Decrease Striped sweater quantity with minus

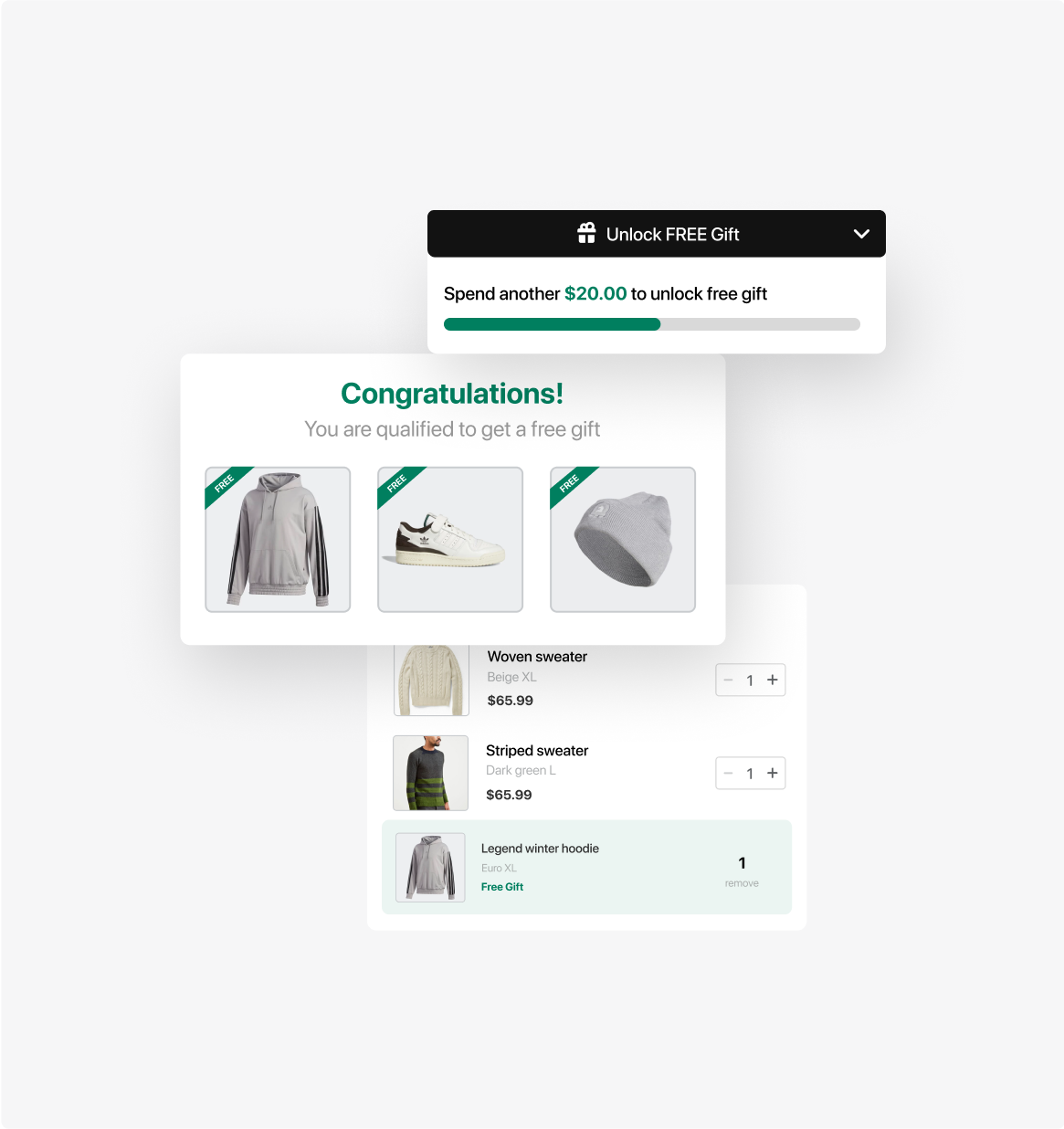pyautogui.click(x=728, y=773)
